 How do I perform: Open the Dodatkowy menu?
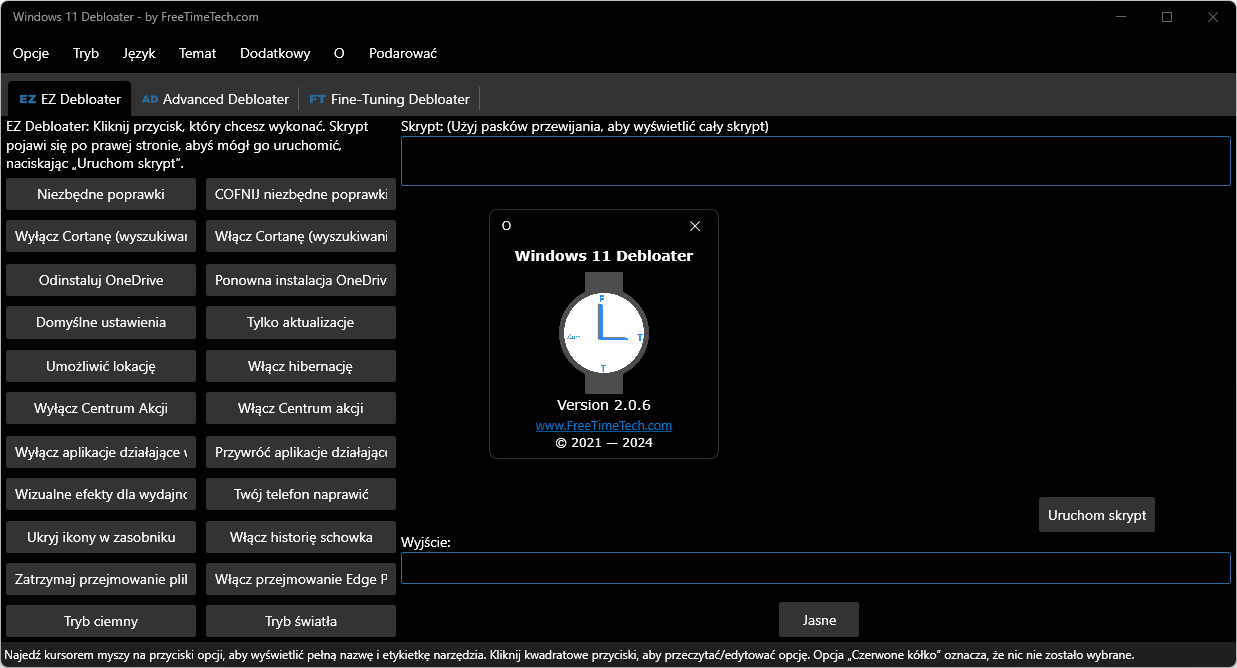tap(275, 53)
